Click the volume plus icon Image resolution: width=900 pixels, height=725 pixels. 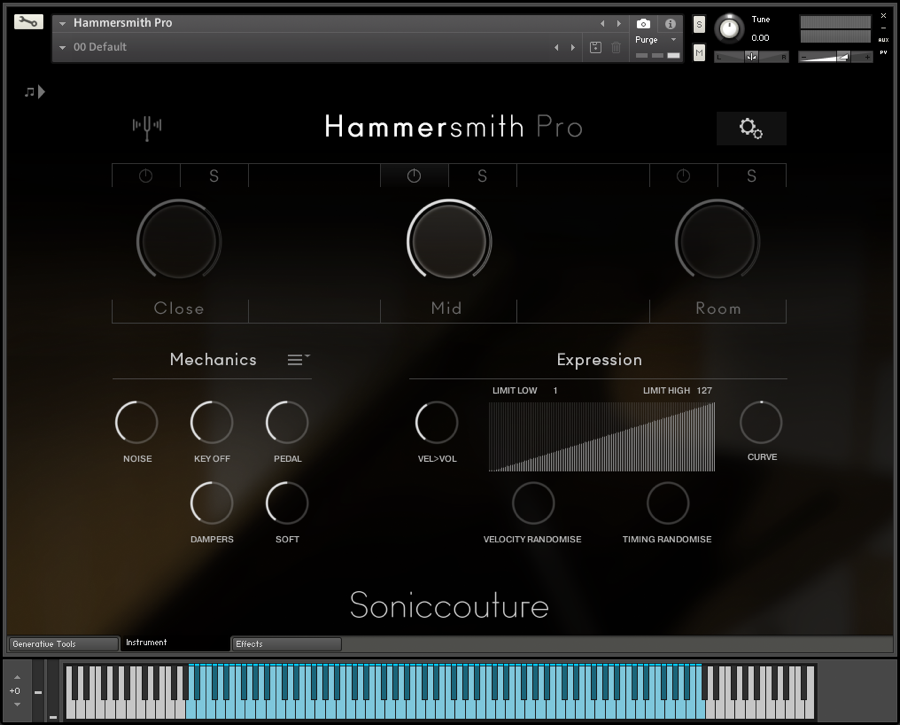pyautogui.click(x=867, y=57)
